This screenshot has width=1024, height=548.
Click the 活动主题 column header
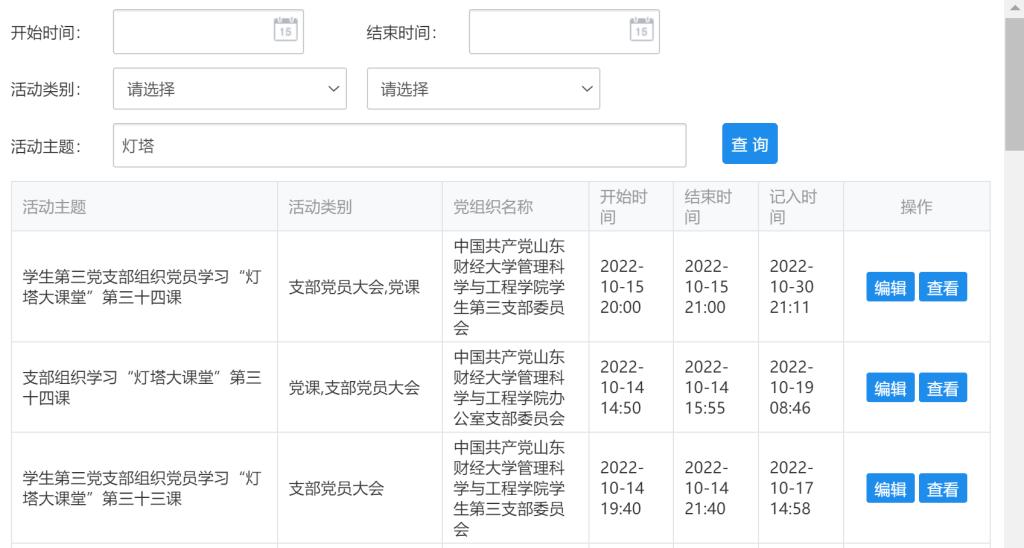coord(55,207)
